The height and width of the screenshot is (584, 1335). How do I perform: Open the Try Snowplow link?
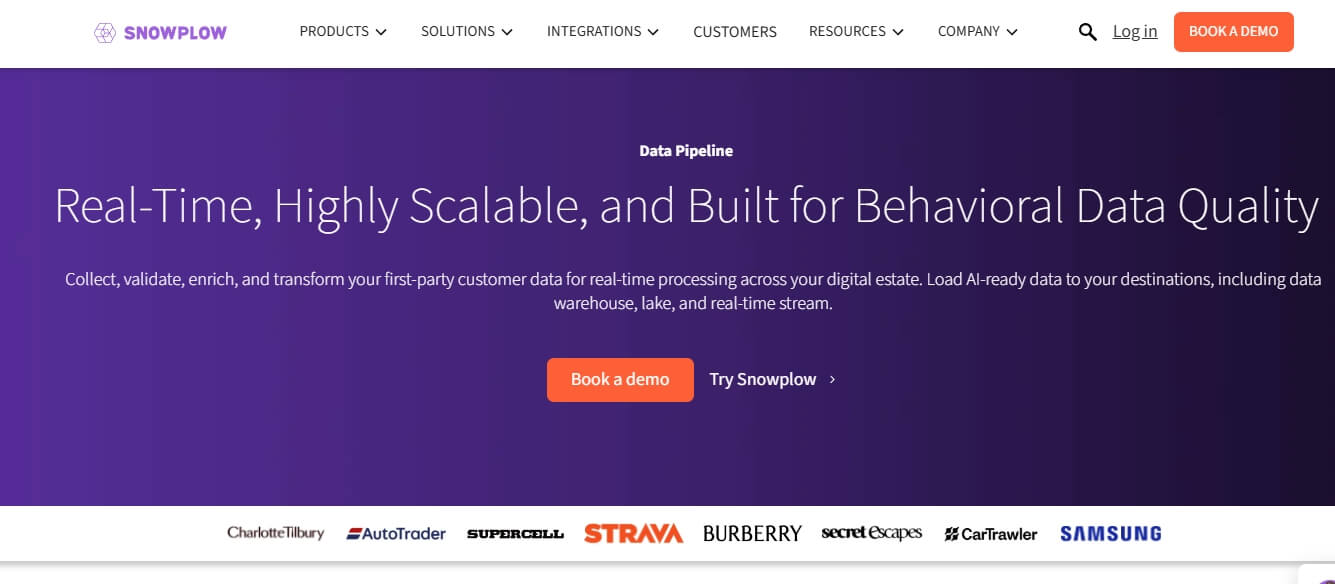pos(764,379)
